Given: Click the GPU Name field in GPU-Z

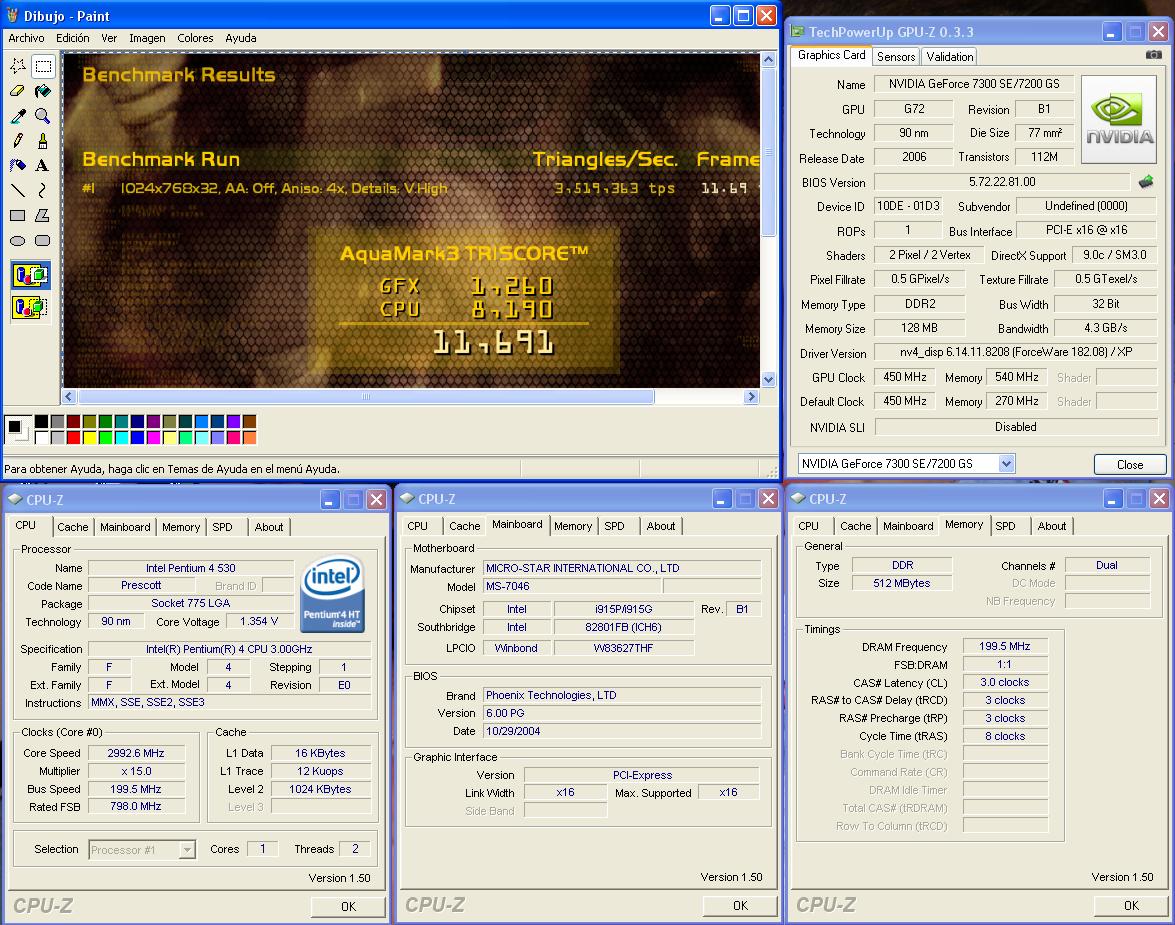Looking at the screenshot, I should [973, 84].
